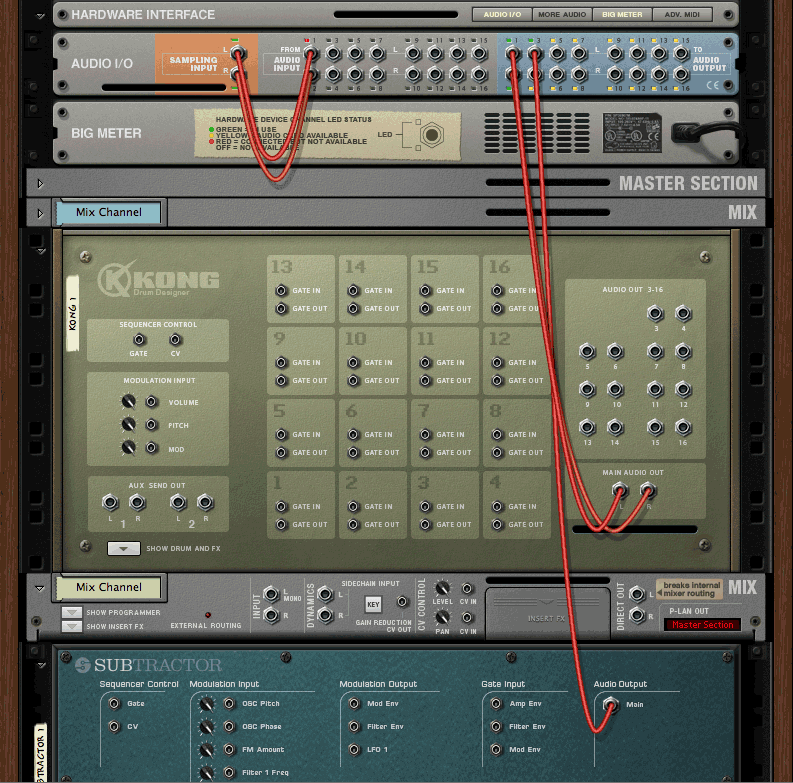Expand the Master Section device
This screenshot has width=793, height=783.
(40, 184)
